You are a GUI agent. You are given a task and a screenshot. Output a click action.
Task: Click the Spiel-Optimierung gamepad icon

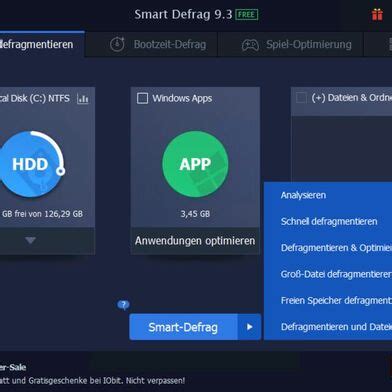tap(250, 45)
